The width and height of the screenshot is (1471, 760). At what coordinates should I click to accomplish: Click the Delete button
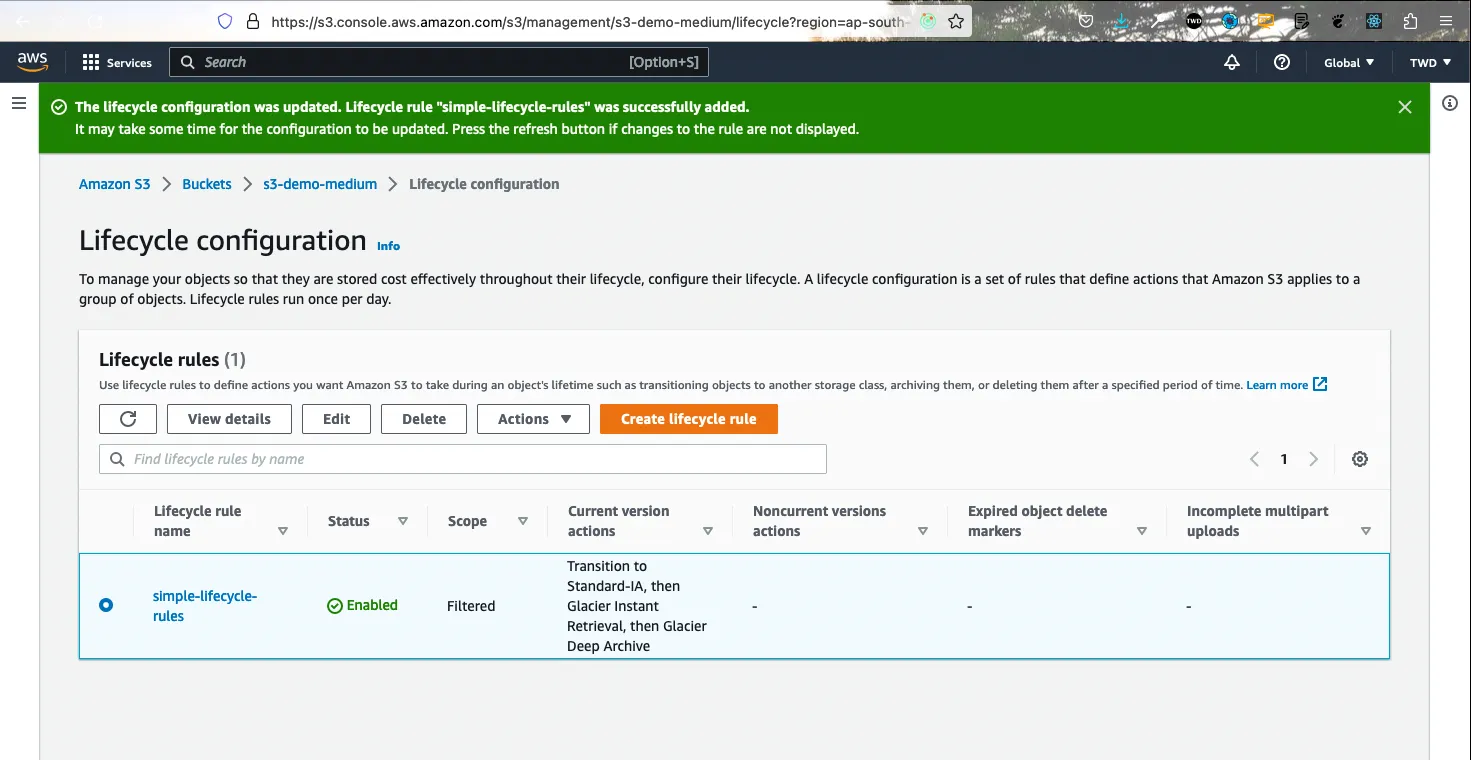pos(424,419)
